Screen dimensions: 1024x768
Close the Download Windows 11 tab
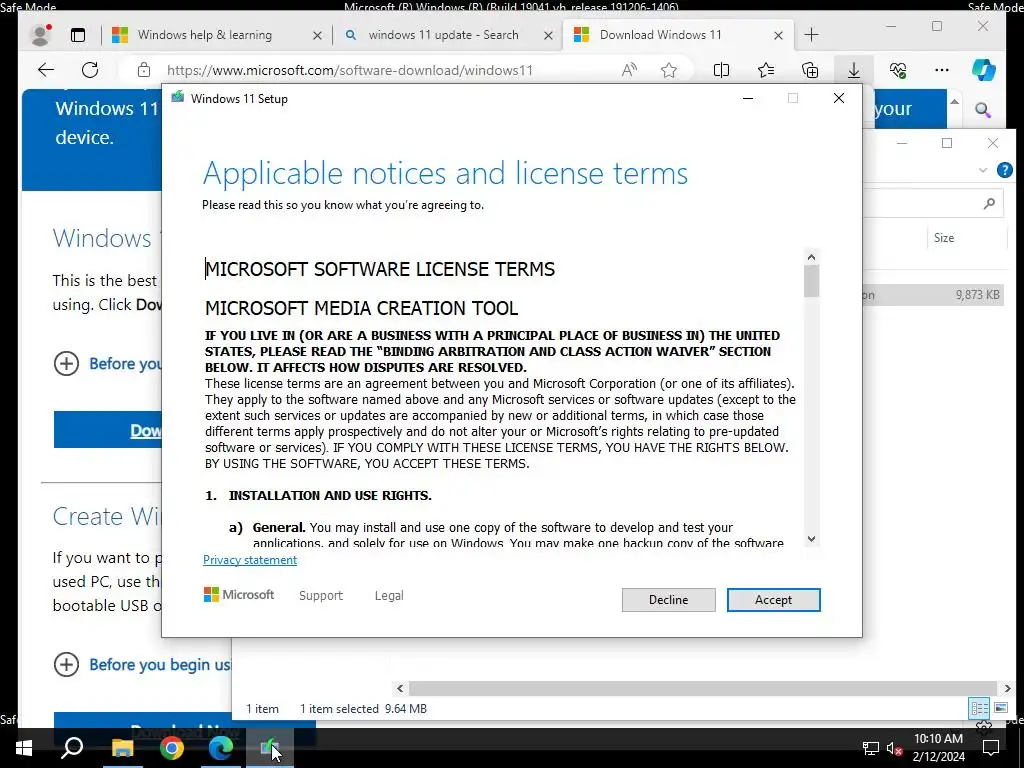(x=778, y=35)
